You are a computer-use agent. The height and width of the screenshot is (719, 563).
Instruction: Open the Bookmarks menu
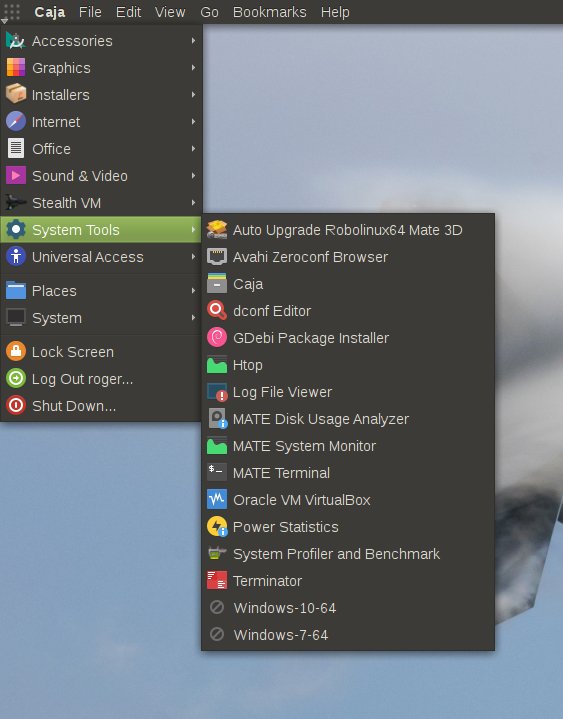coord(269,12)
